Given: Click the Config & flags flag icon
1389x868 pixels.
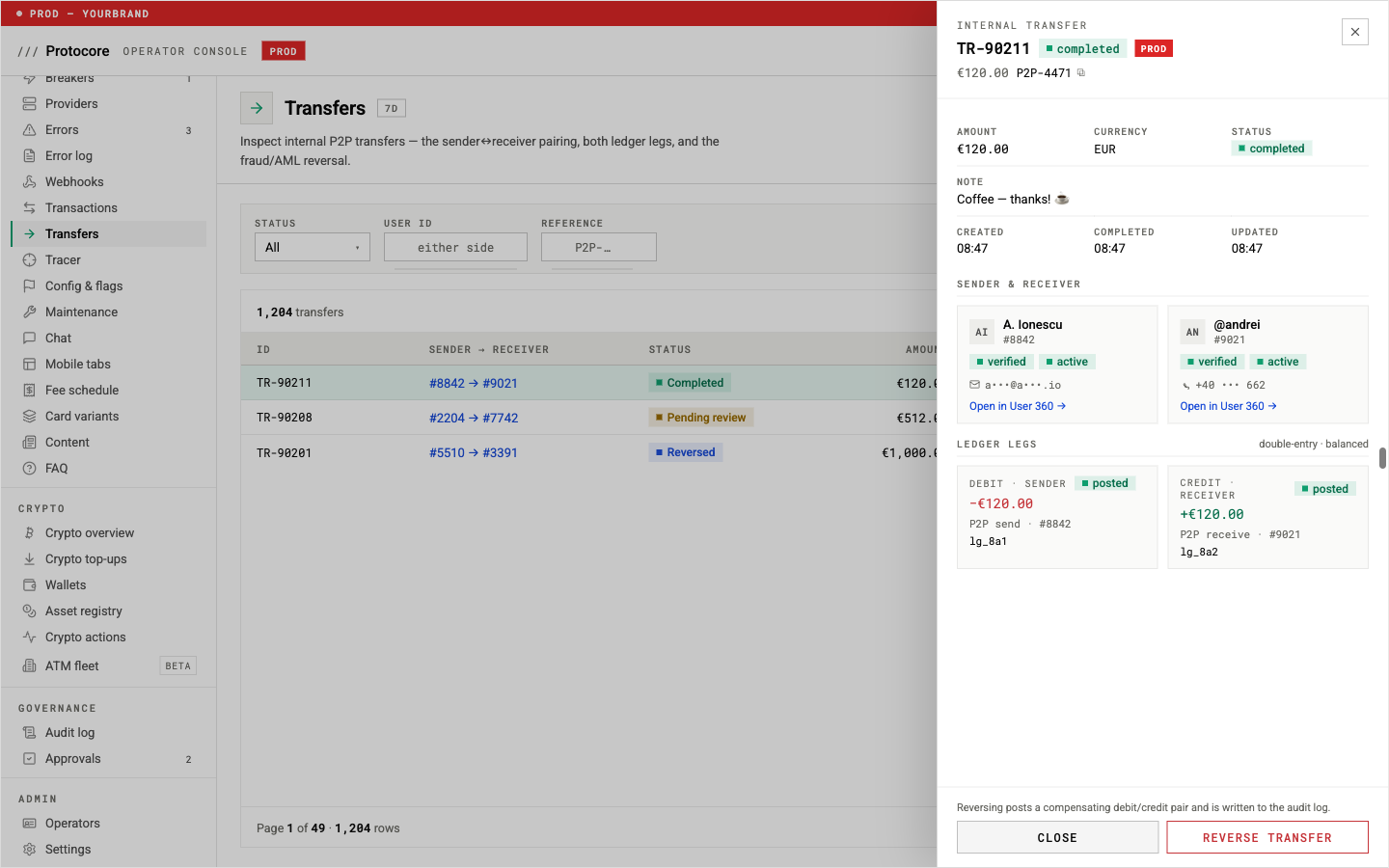Looking at the screenshot, I should pyautogui.click(x=29, y=286).
